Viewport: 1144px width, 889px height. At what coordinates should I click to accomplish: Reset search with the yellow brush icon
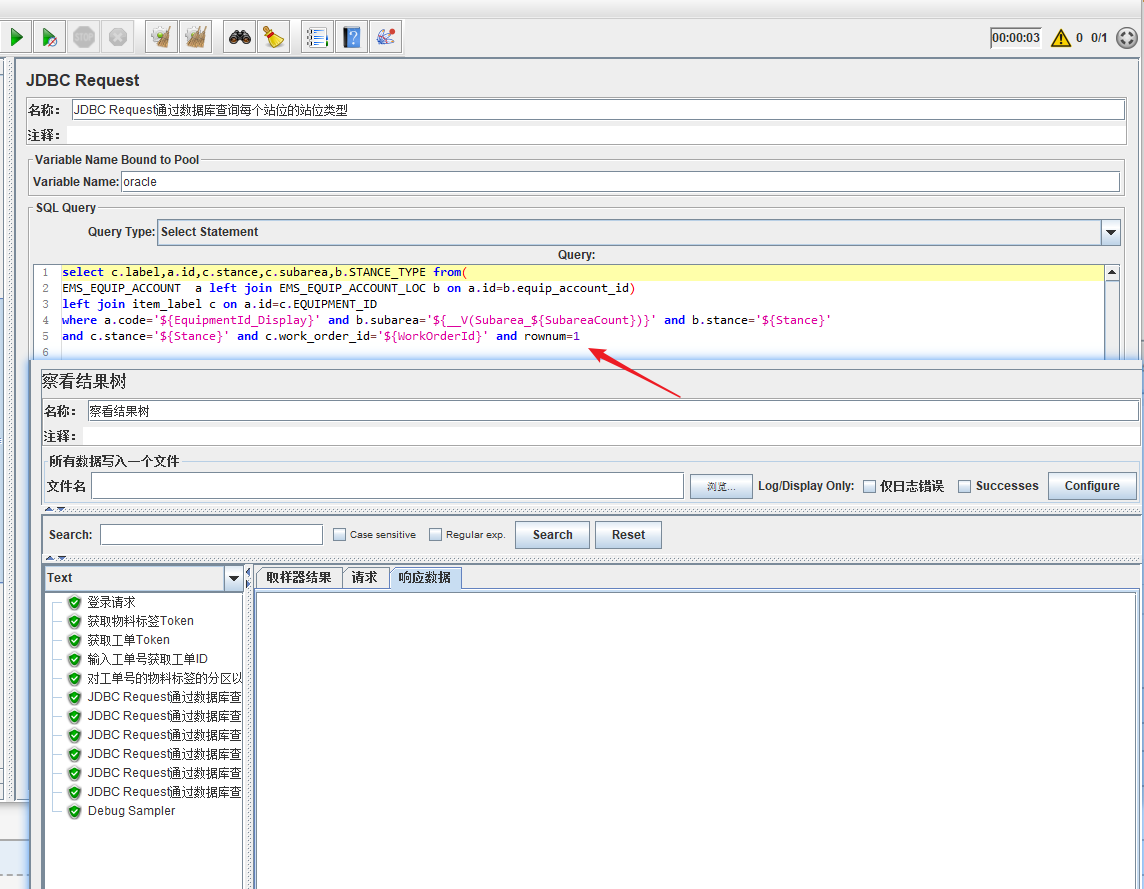point(274,36)
